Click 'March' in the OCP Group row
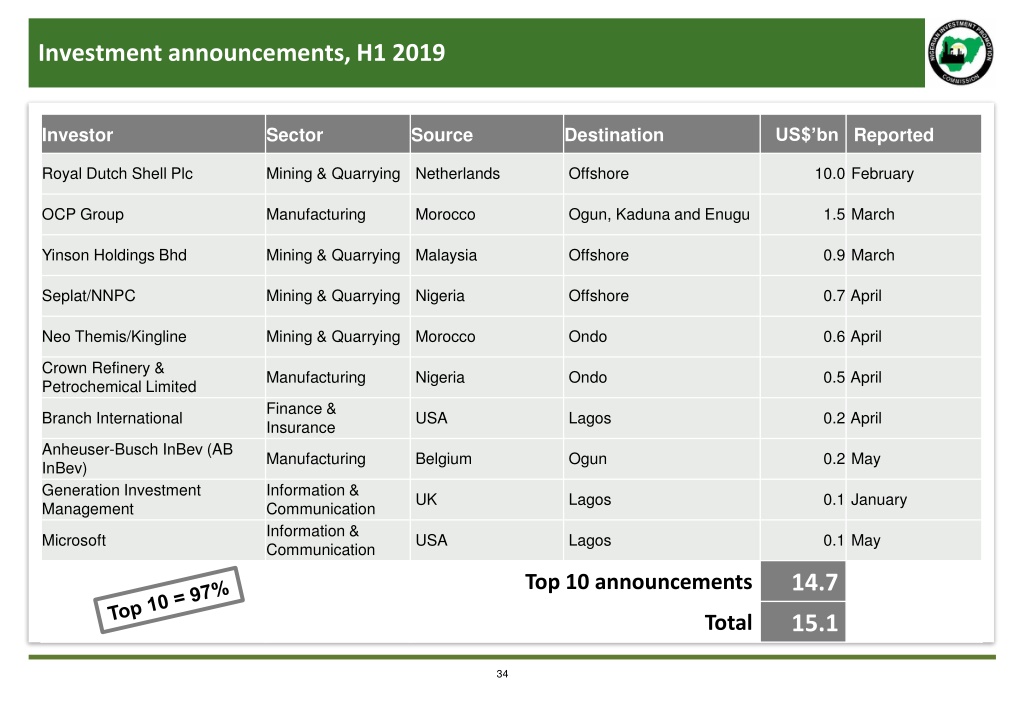1024x709 pixels. (872, 214)
